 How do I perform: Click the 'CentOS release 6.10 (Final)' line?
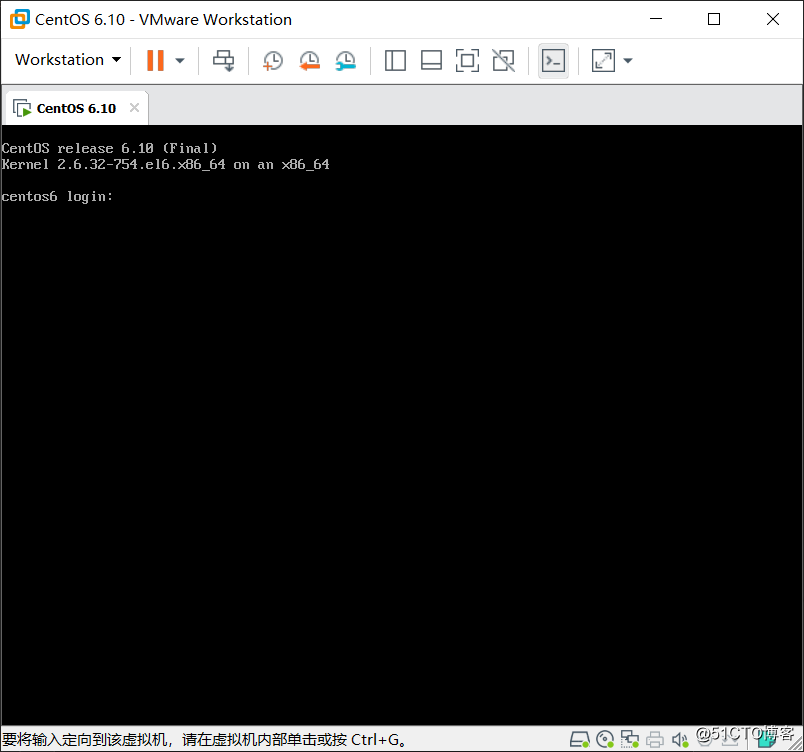(109, 148)
